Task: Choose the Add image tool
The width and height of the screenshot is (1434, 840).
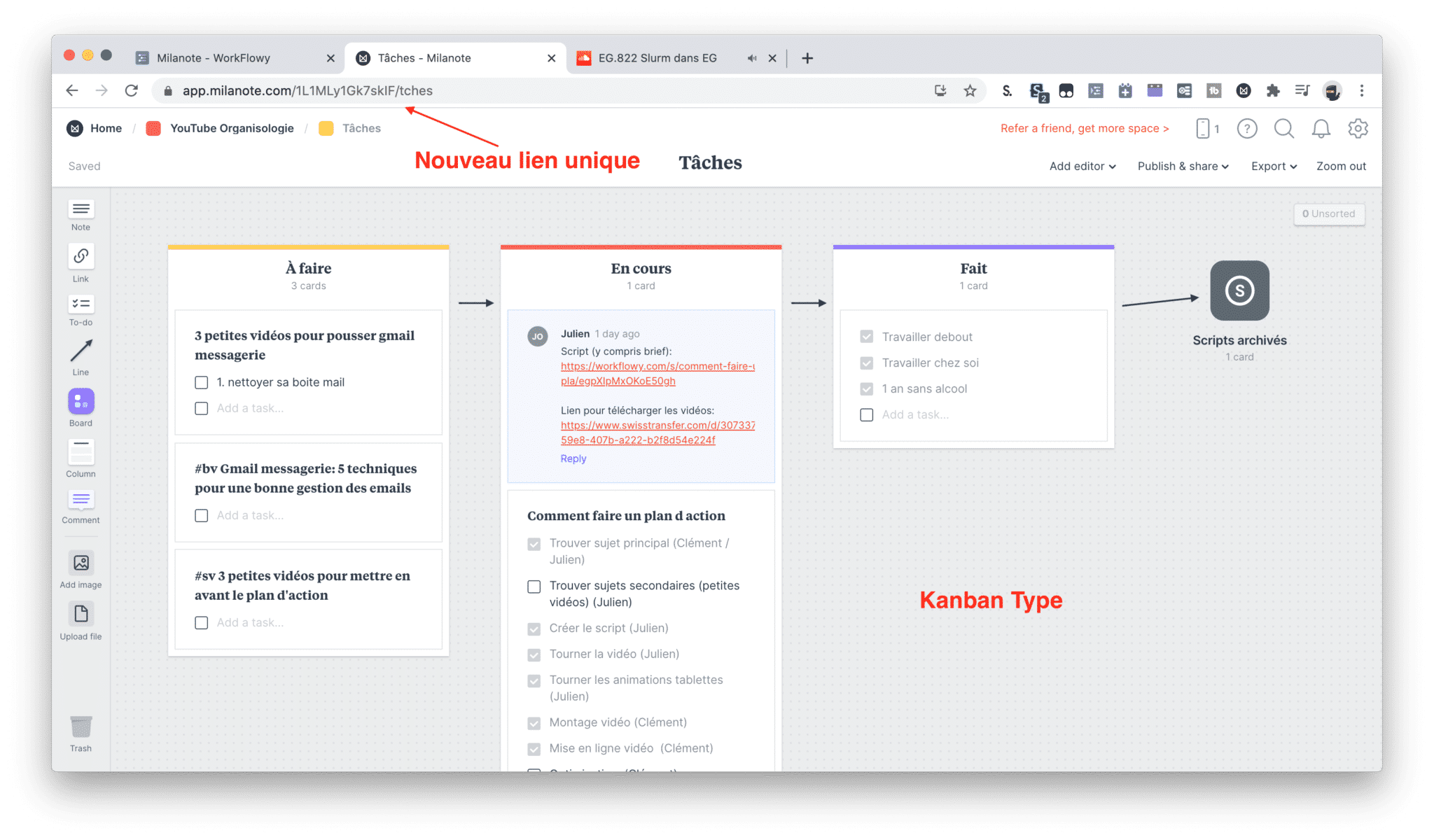Action: [81, 570]
